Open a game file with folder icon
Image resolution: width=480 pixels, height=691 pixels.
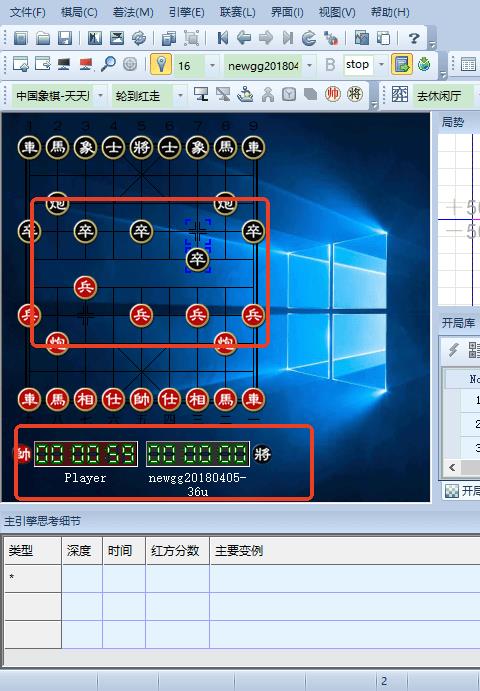(x=43, y=38)
